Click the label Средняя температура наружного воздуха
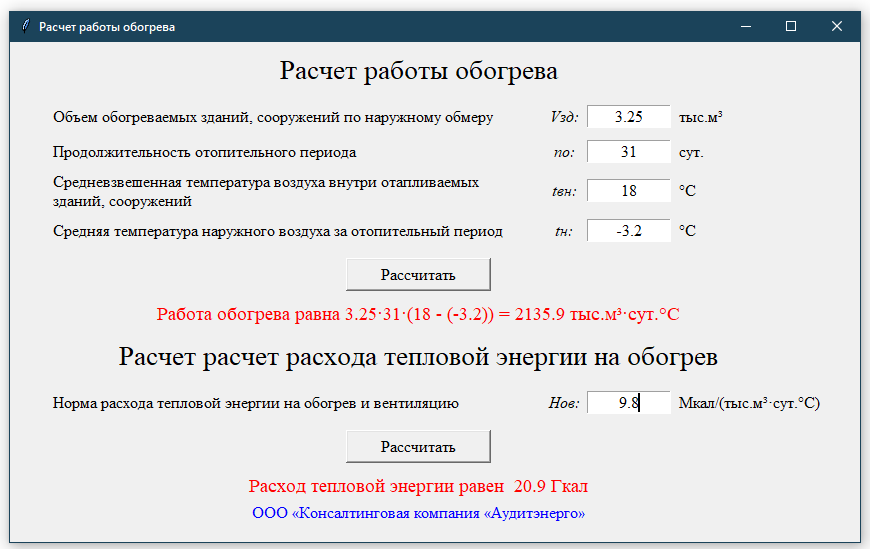 (x=277, y=231)
